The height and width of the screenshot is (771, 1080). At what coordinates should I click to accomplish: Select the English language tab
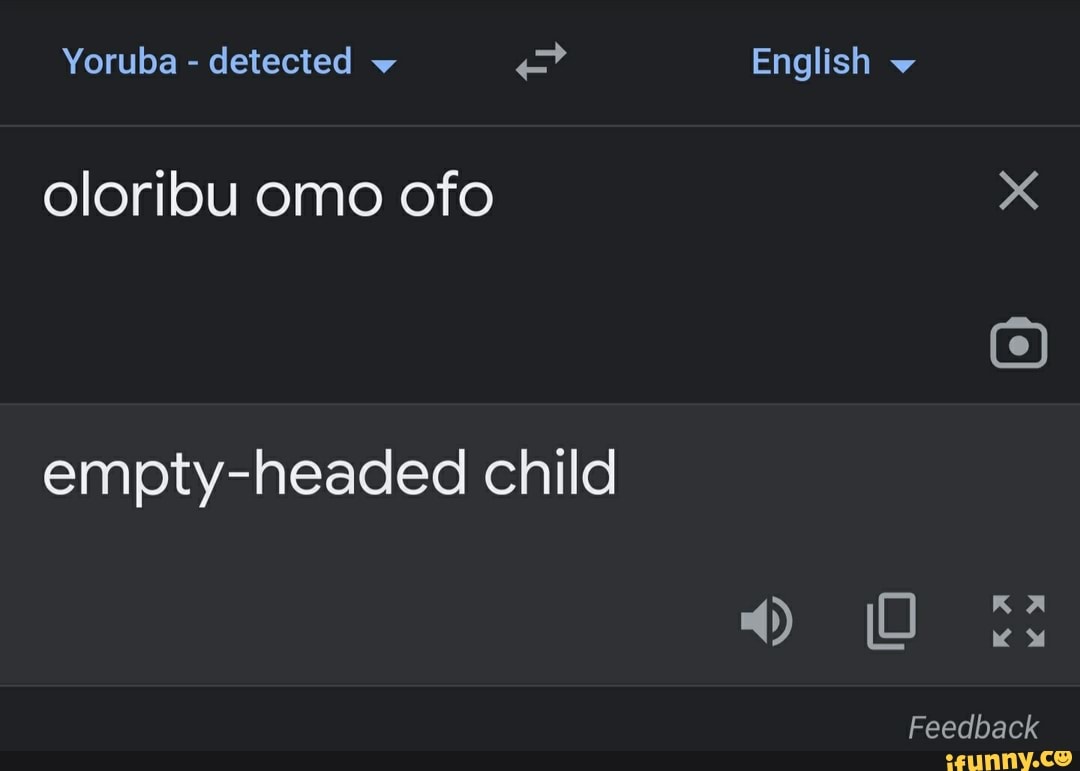click(812, 62)
